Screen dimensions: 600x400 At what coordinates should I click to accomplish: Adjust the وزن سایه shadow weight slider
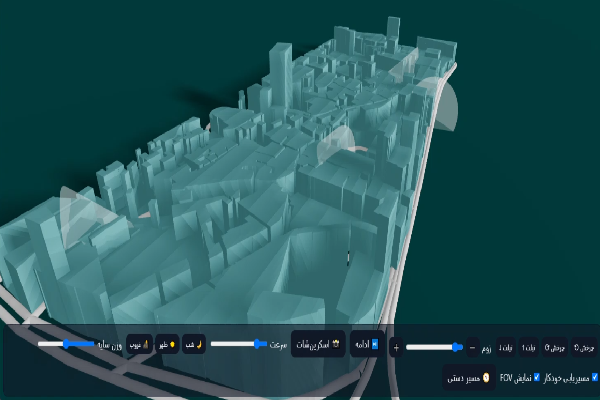[66, 344]
